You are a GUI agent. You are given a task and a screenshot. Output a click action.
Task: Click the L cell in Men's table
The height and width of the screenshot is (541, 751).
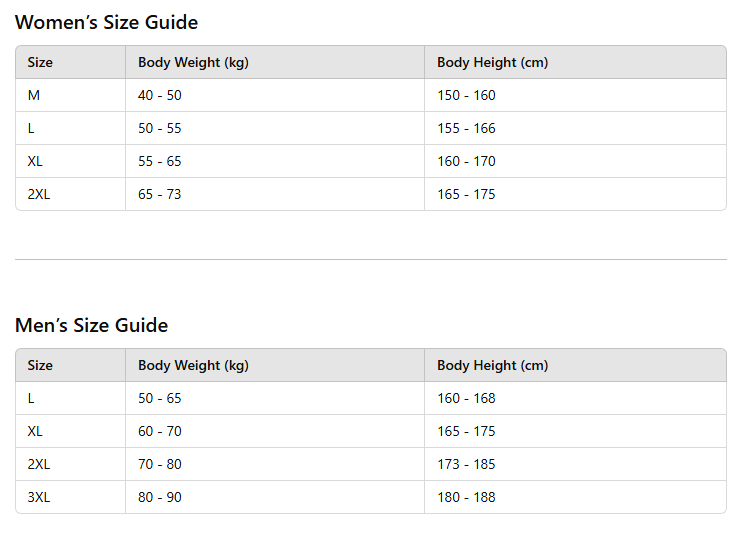pos(31,398)
